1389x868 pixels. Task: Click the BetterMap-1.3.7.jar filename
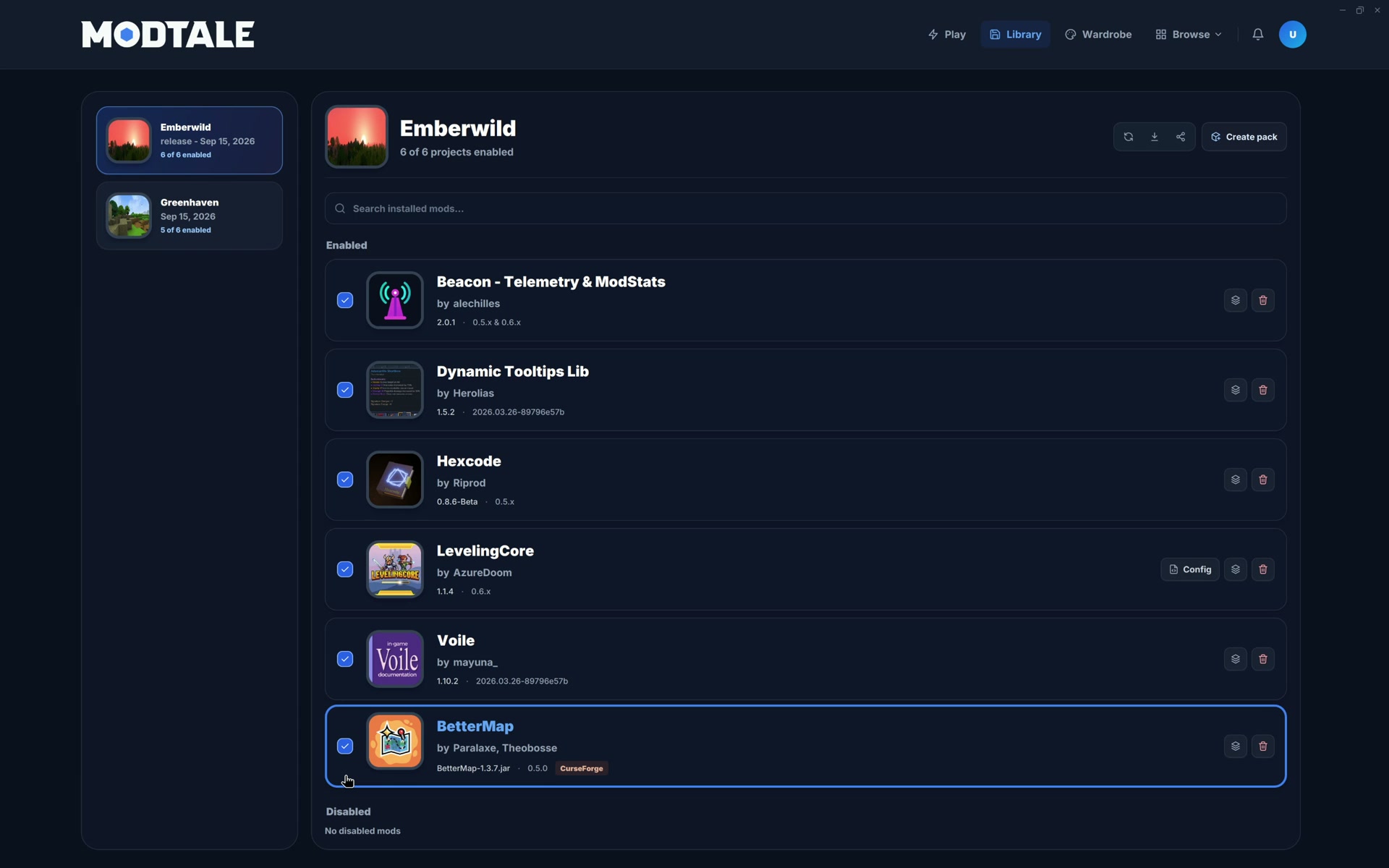coord(473,768)
